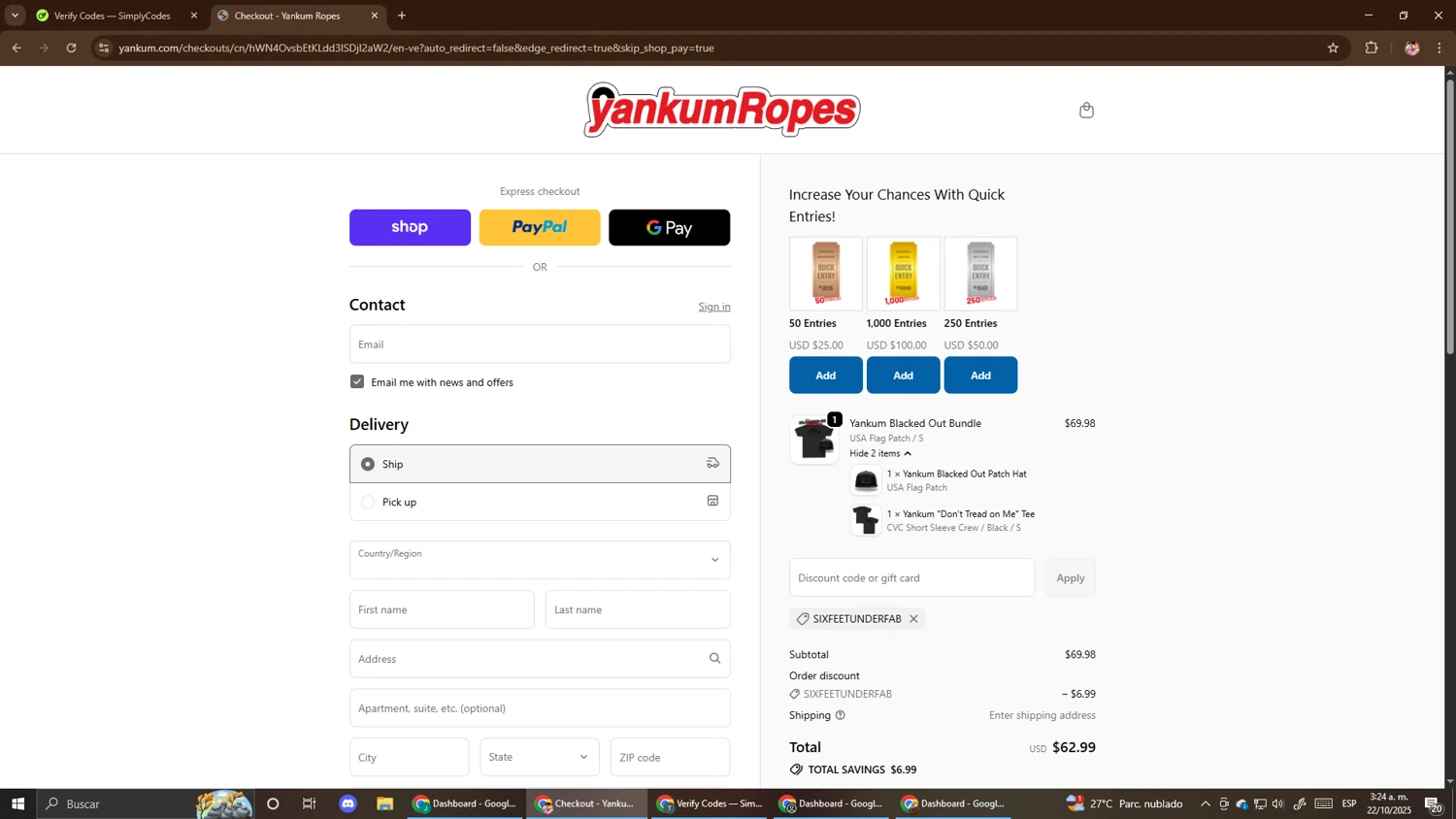This screenshot has height=819, width=1456.
Task: Click the Last name field
Action: click(x=638, y=609)
